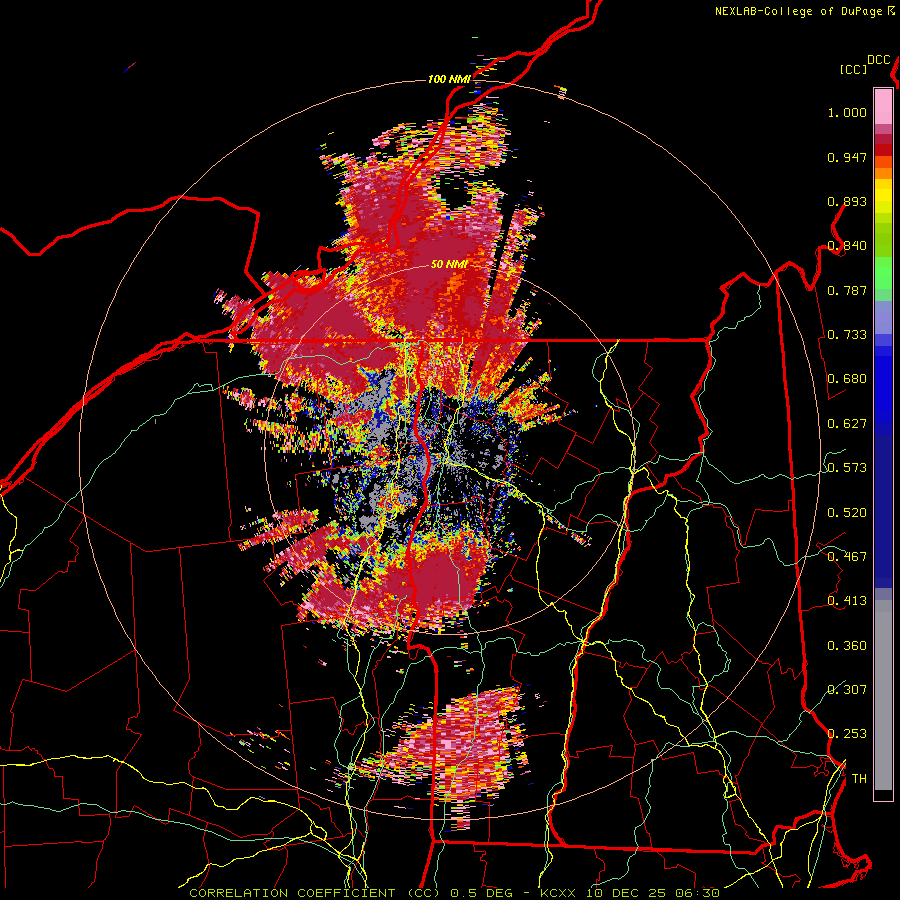Click the 0.787 value on the color scale
The image size is (900, 900).
tap(847, 290)
